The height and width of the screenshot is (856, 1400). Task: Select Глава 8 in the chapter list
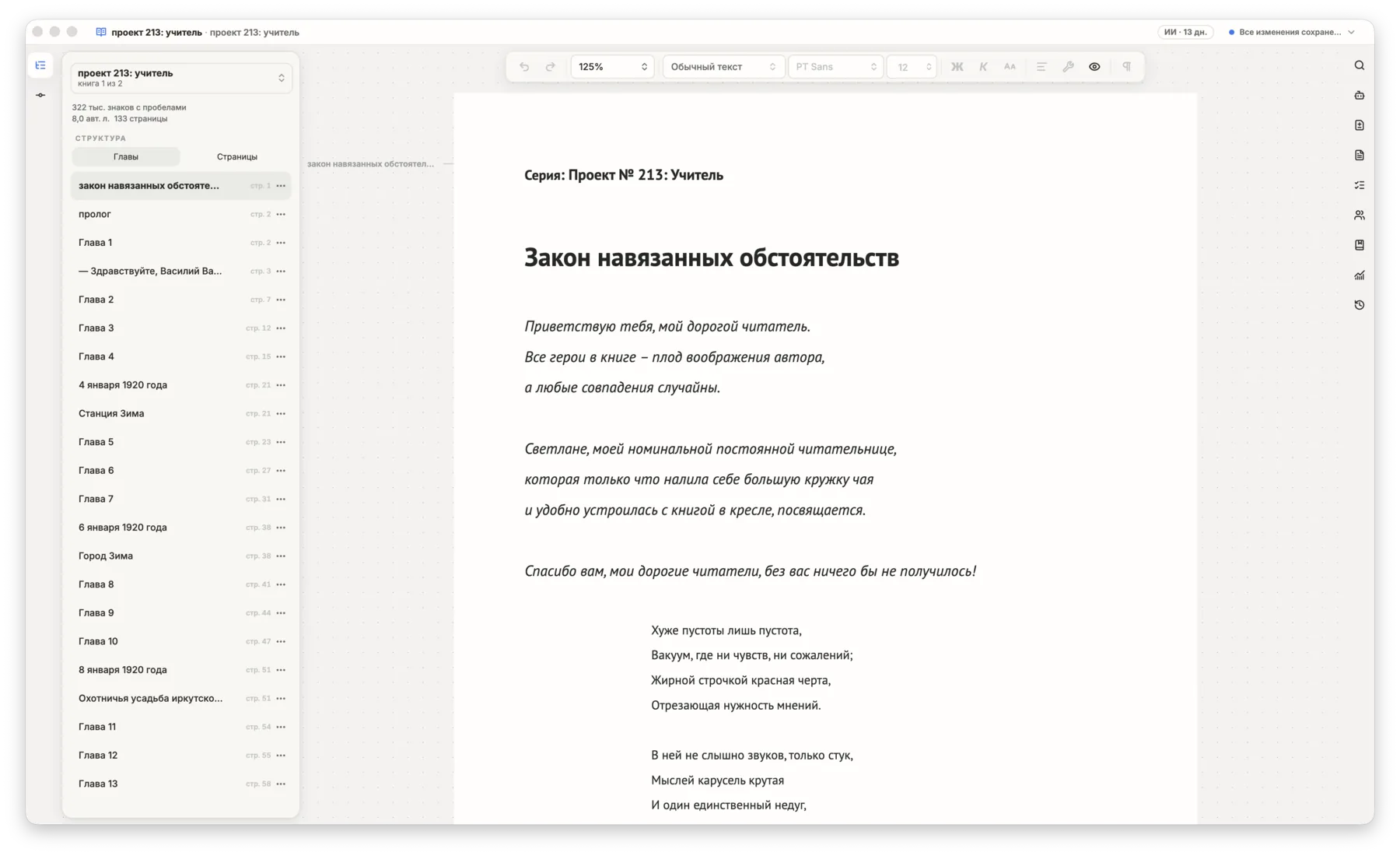[x=181, y=584]
